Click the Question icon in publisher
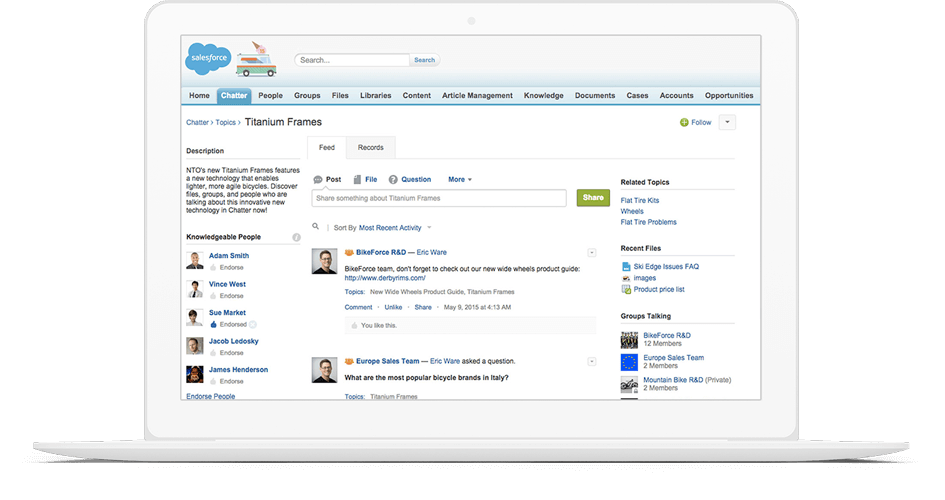Image resolution: width=945 pixels, height=500 pixels. (x=391, y=180)
